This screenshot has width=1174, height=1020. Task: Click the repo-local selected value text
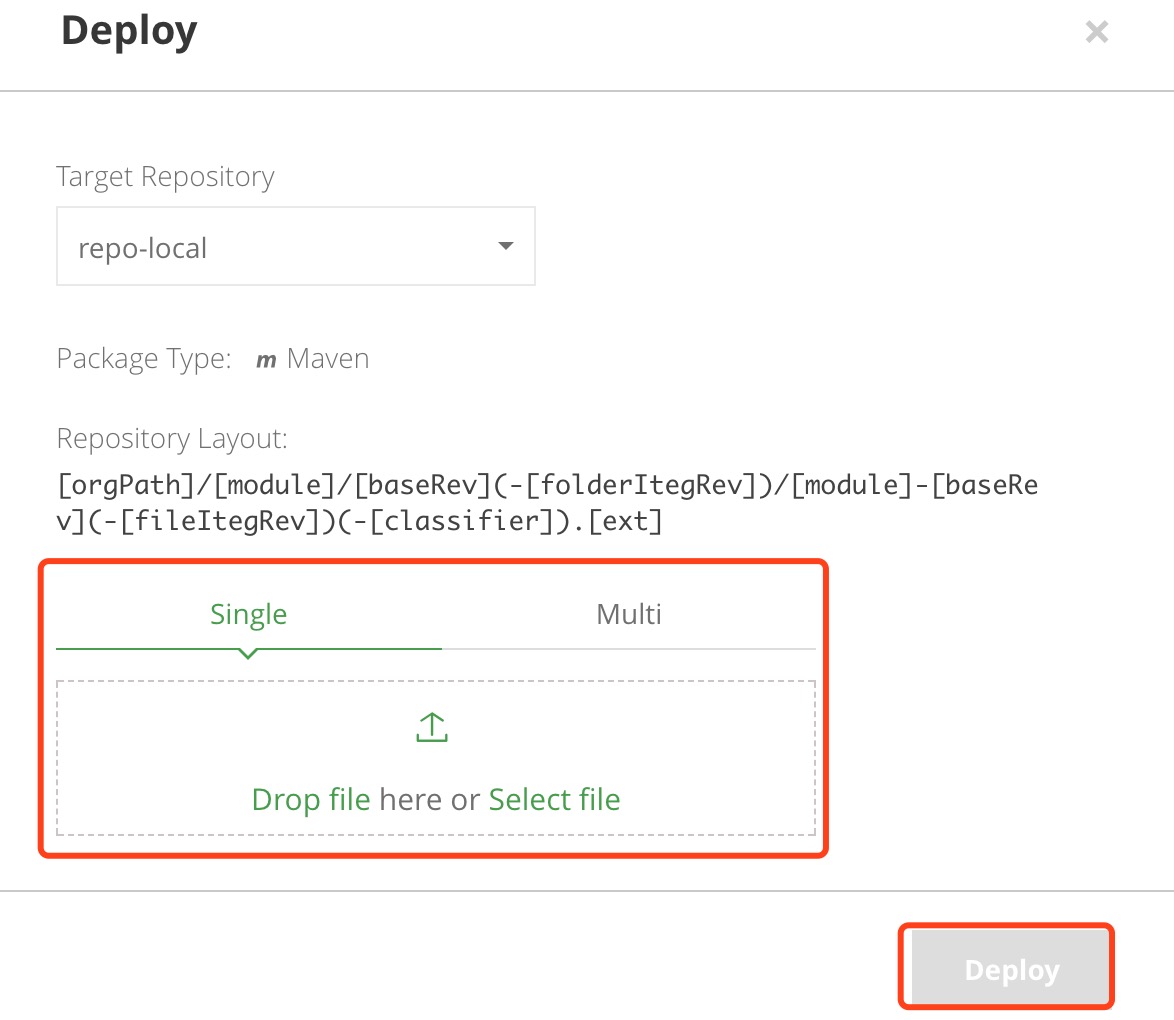point(142,248)
